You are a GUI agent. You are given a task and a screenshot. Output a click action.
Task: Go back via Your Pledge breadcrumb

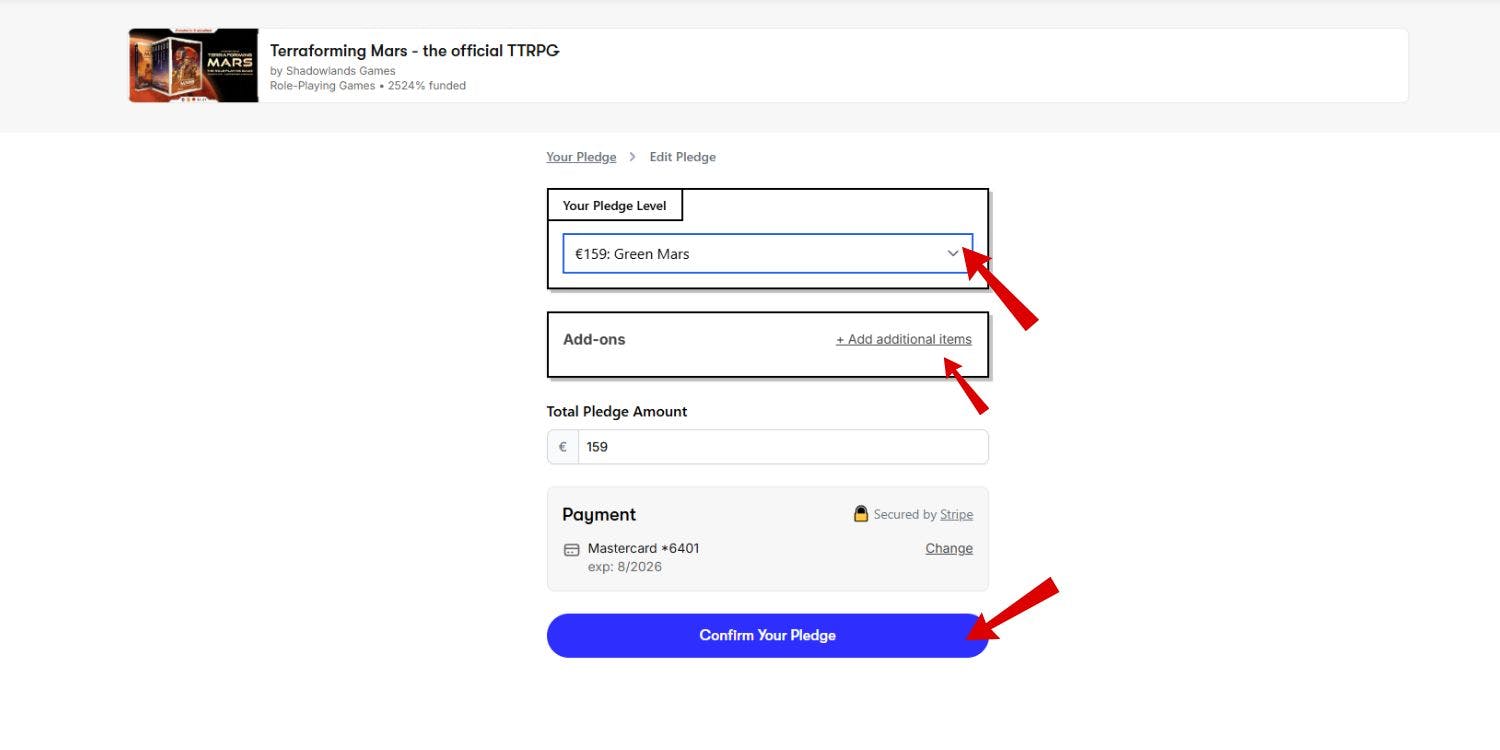point(581,157)
